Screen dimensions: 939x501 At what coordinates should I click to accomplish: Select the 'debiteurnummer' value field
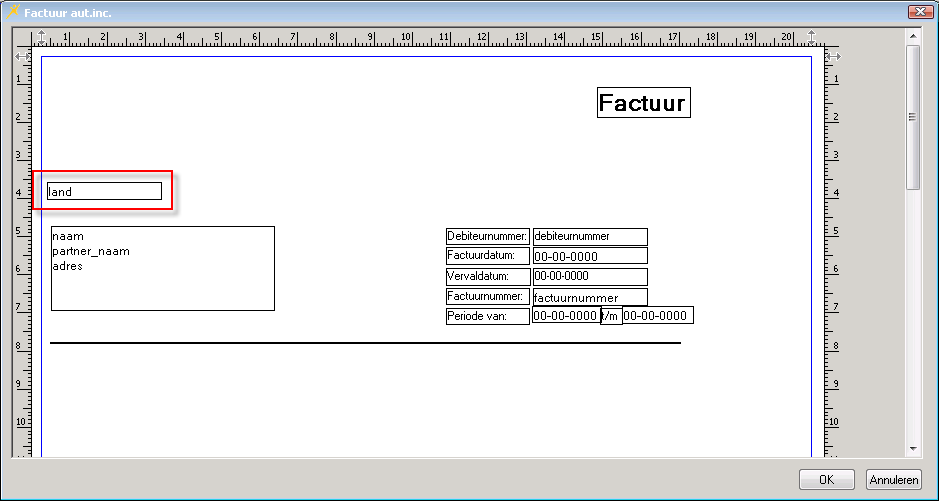(x=590, y=237)
